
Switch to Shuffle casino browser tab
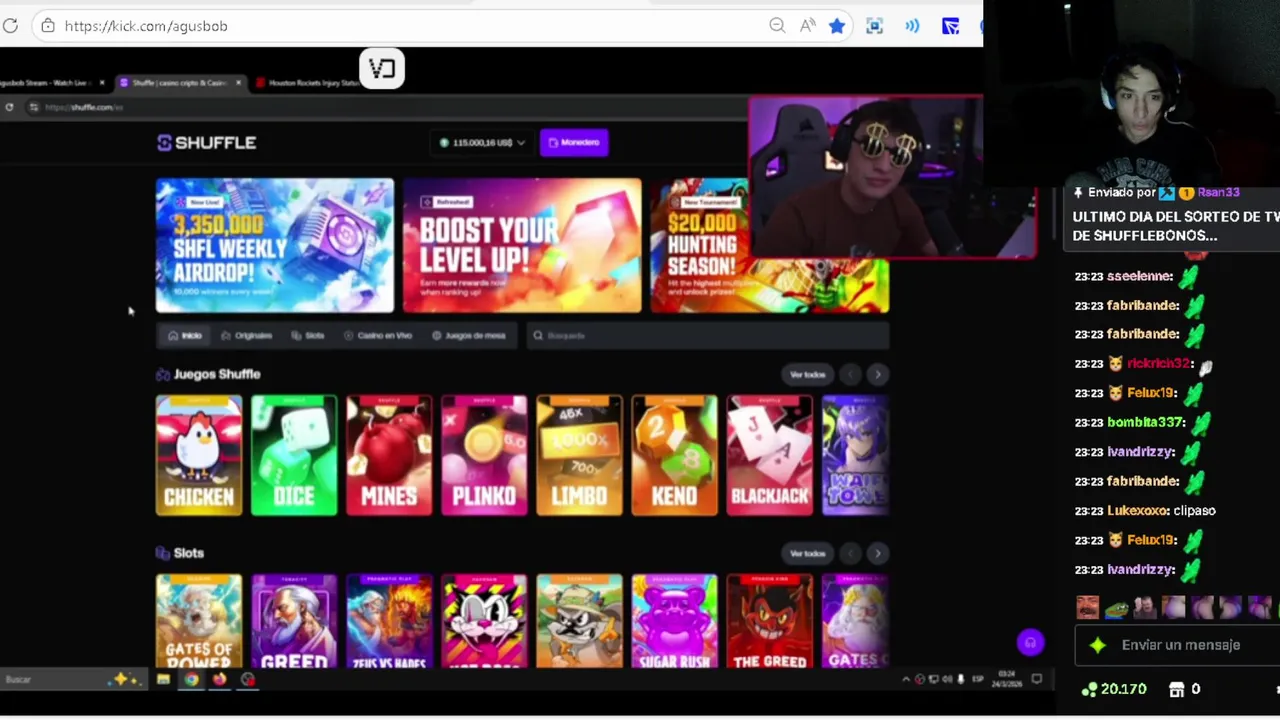click(x=180, y=83)
